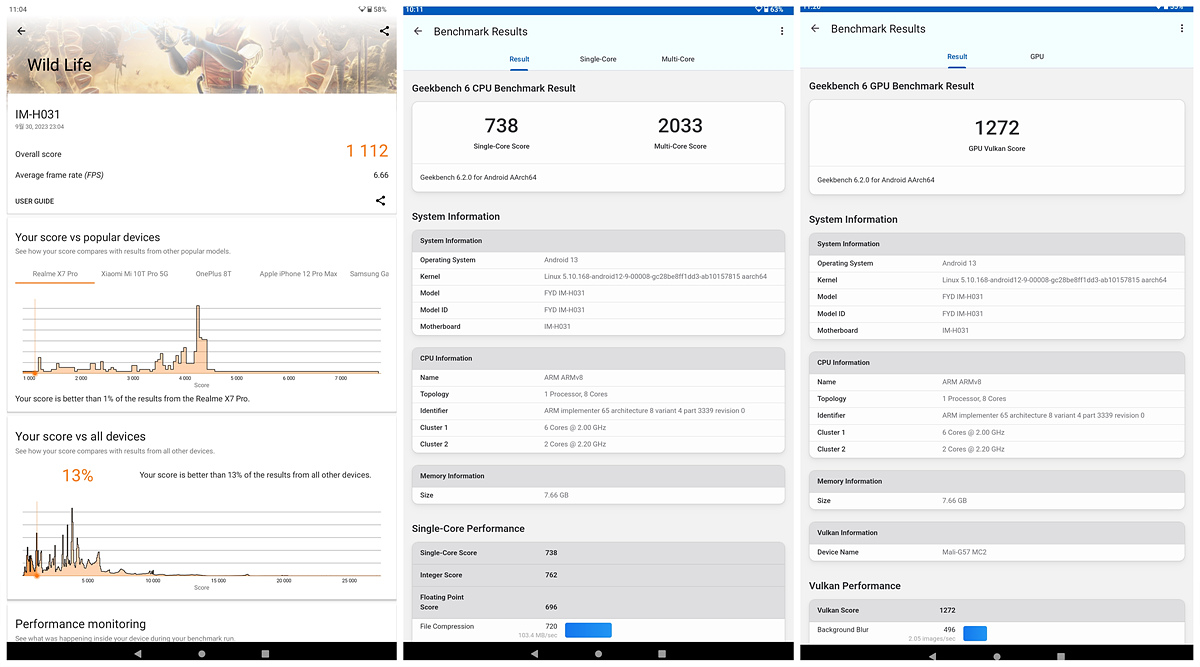Tap the Android home circle in the 3DMark window
Image resolution: width=1200 pixels, height=667 pixels.
coord(202,653)
